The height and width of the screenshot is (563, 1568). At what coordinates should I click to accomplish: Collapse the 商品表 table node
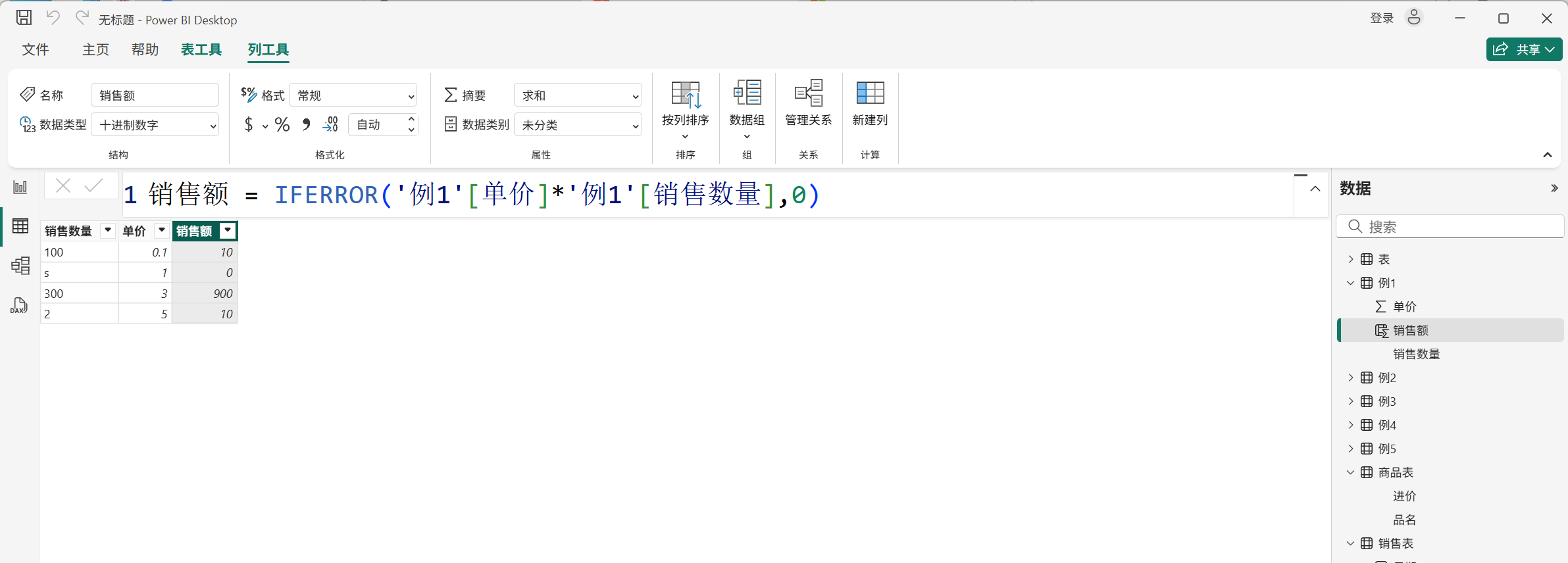pos(1351,472)
